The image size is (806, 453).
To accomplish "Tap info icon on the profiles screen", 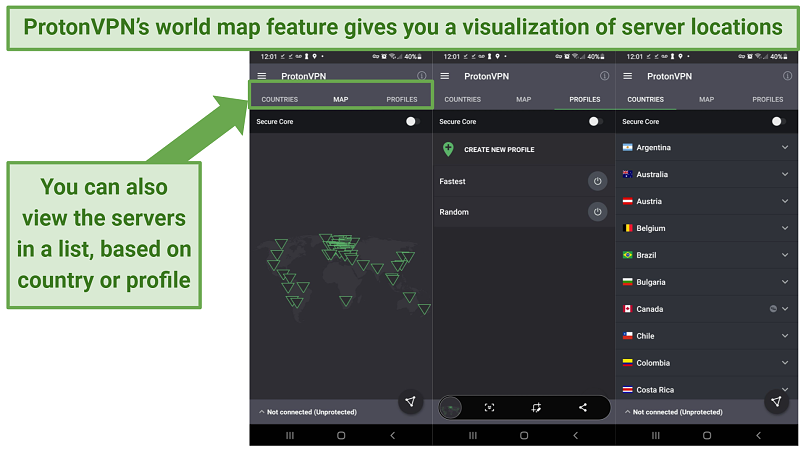I will tap(604, 76).
